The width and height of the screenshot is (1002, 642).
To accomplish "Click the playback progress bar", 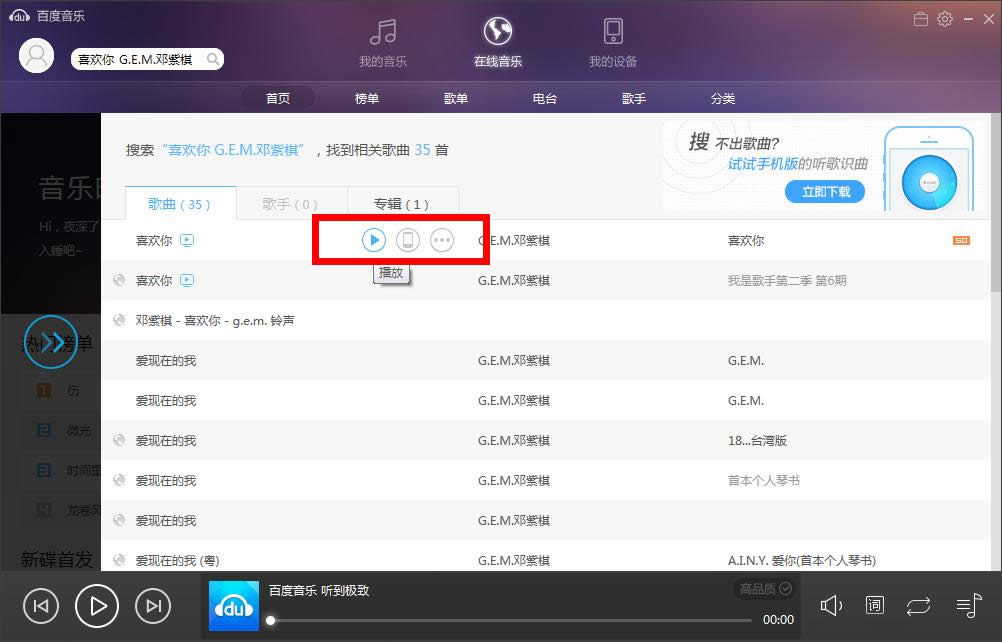I will point(511,620).
